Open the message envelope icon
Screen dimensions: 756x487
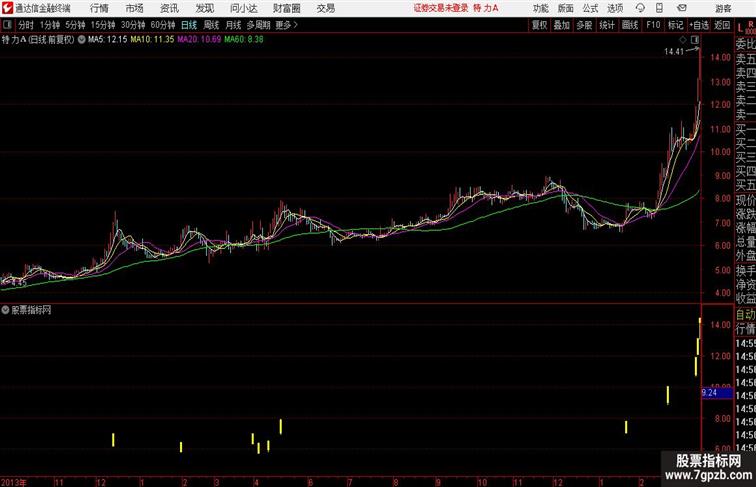pyautogui.click(x=682, y=8)
